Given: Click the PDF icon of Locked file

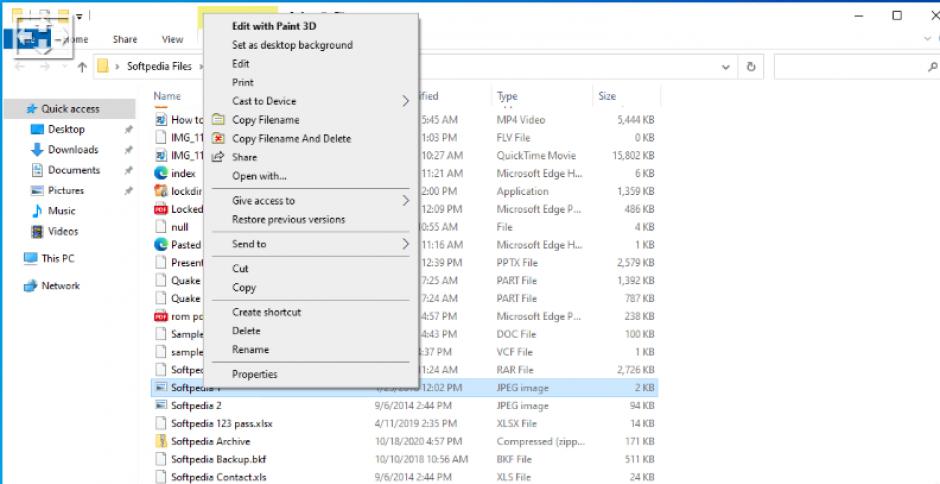Looking at the screenshot, I should [x=161, y=209].
